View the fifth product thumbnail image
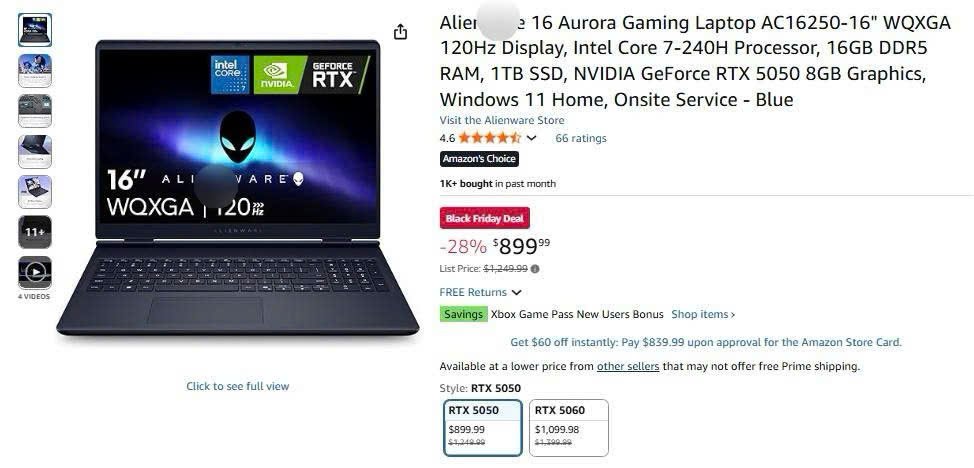Screen dimensions: 974x468 pos(35,191)
